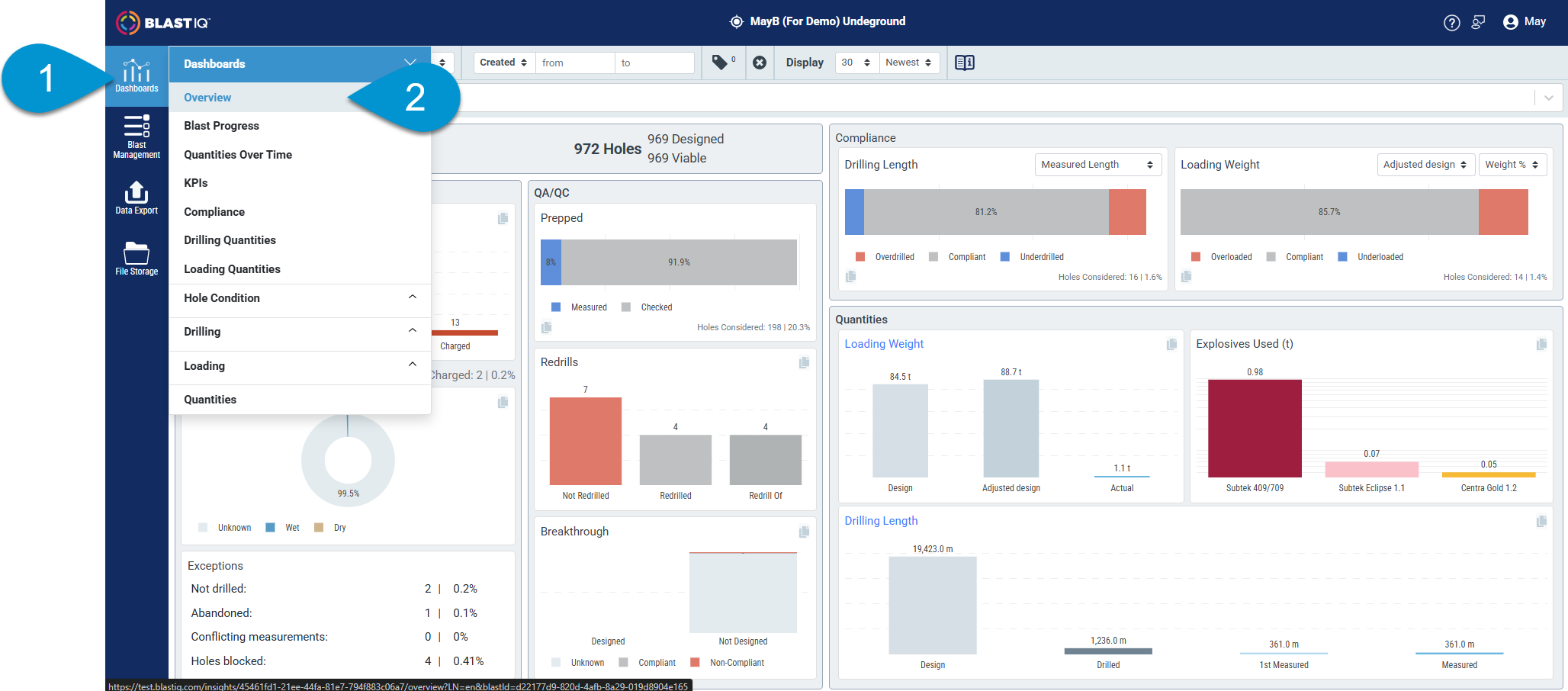Open the Measured Length dropdown
The image size is (1568, 691).
tap(1097, 165)
